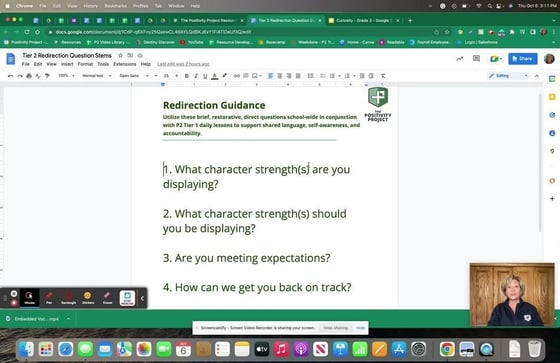
Task: Open Music app in the Dock
Action: point(281,349)
